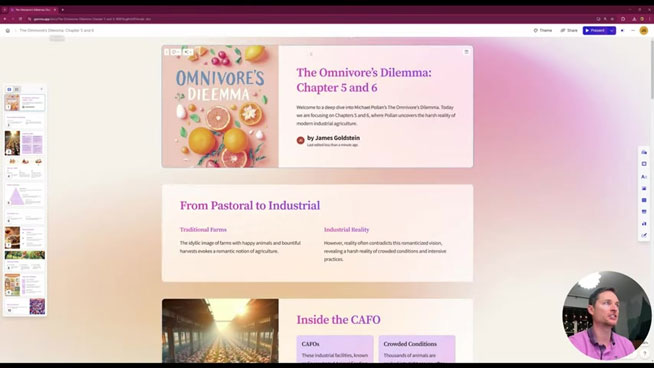Viewport: 654px width, 368px height.
Task: Open the Theme panel
Action: click(x=543, y=30)
